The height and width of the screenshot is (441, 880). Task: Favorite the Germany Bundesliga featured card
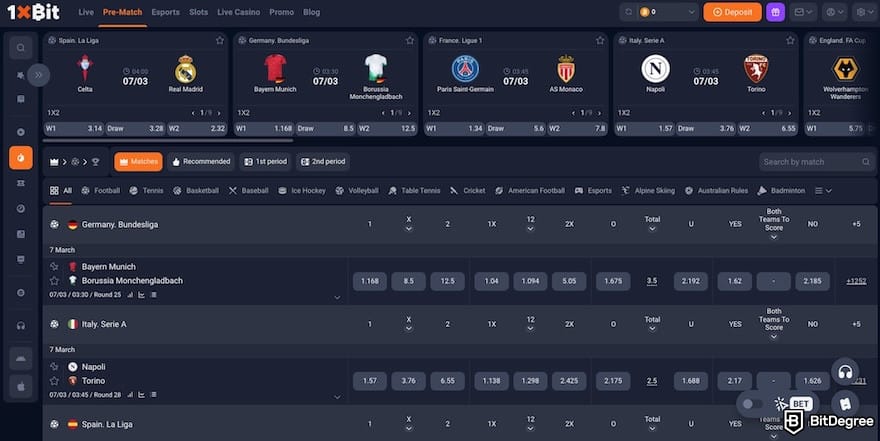[410, 40]
